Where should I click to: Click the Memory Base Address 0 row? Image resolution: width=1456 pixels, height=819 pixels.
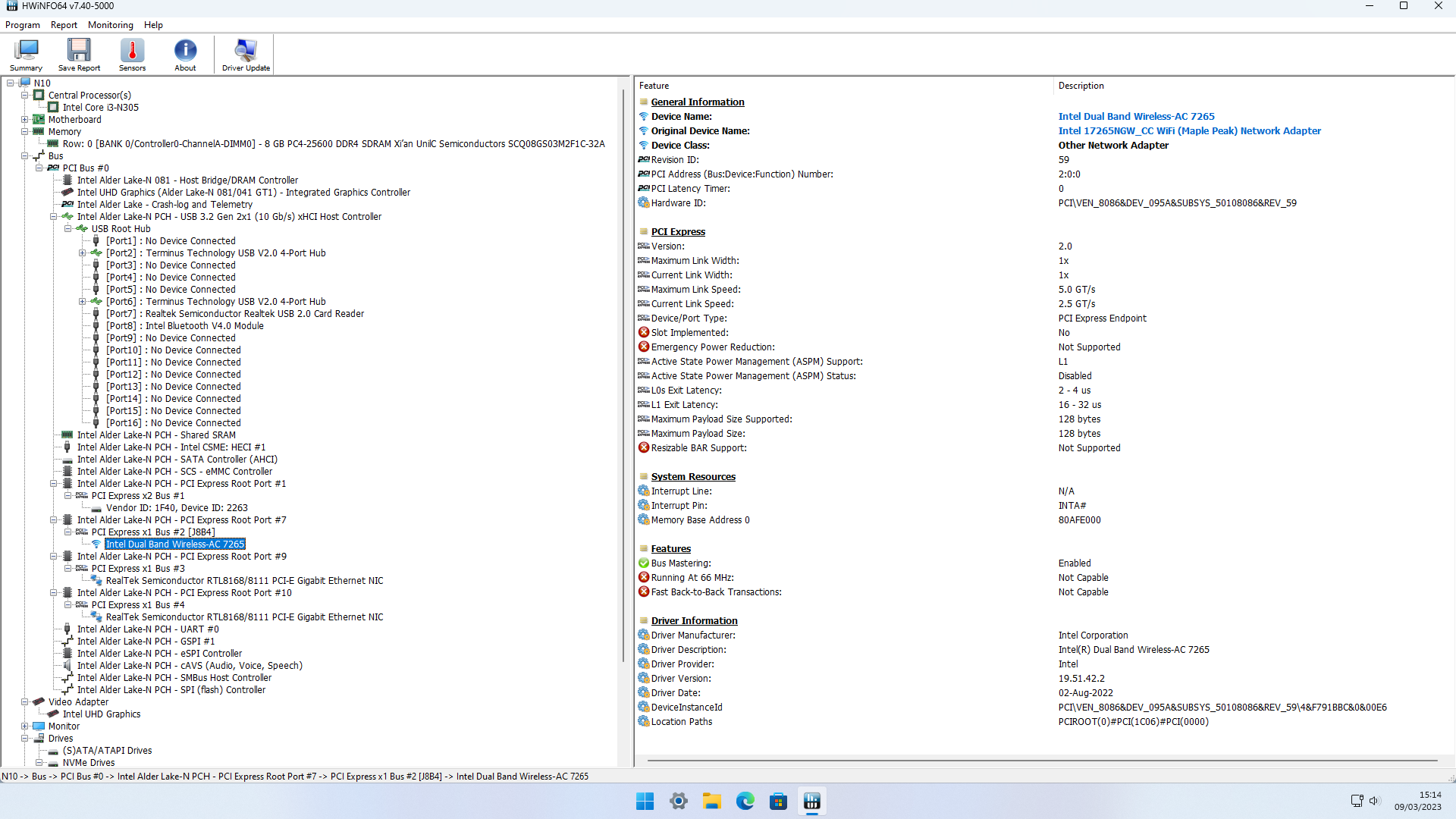click(1043, 520)
